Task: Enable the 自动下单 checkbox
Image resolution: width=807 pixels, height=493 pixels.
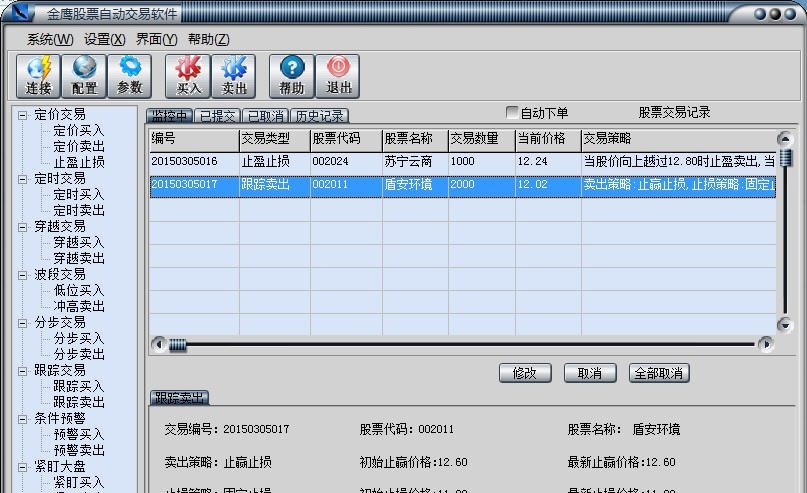Action: coord(513,113)
